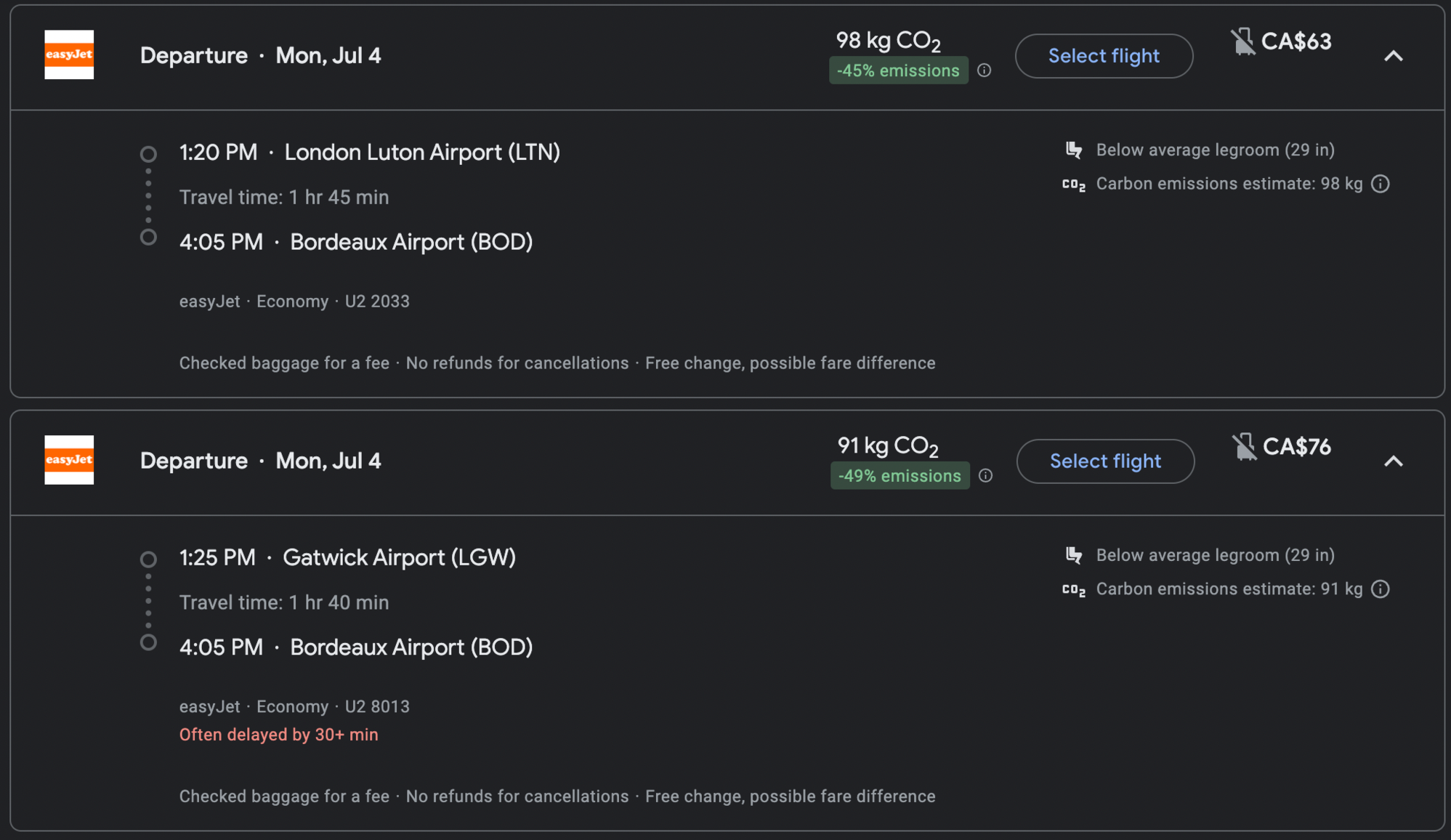The width and height of the screenshot is (1451, 840).
Task: Click the Gatwick Airport (LGW) departure line
Action: point(348,557)
